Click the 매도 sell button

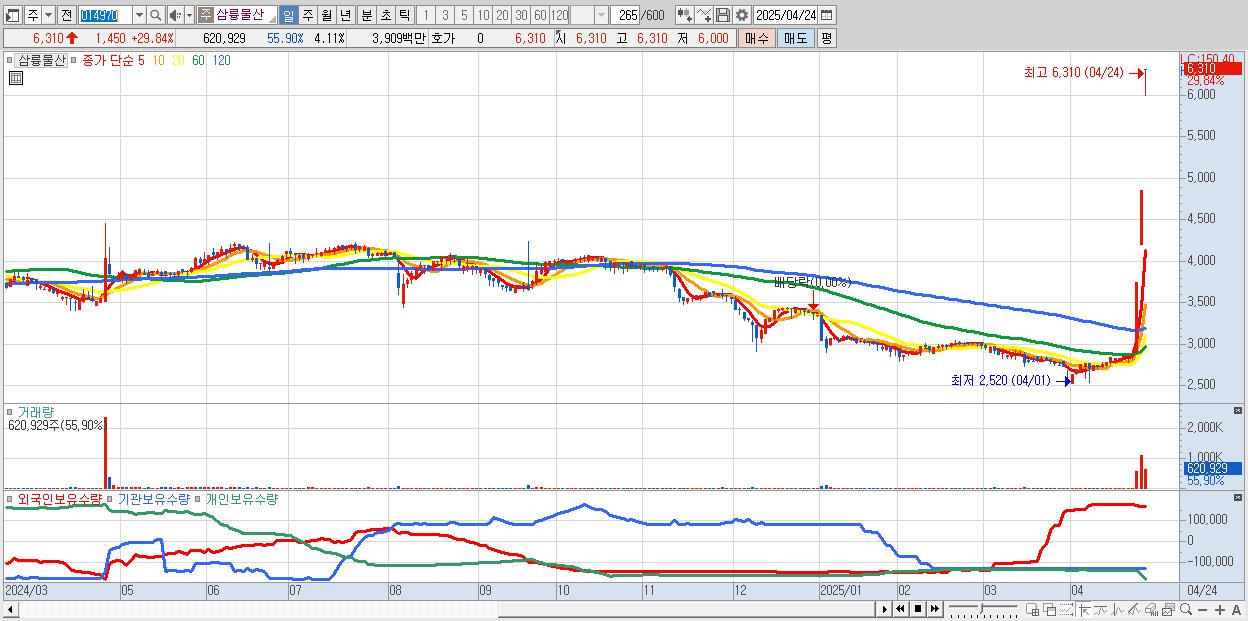(x=795, y=38)
